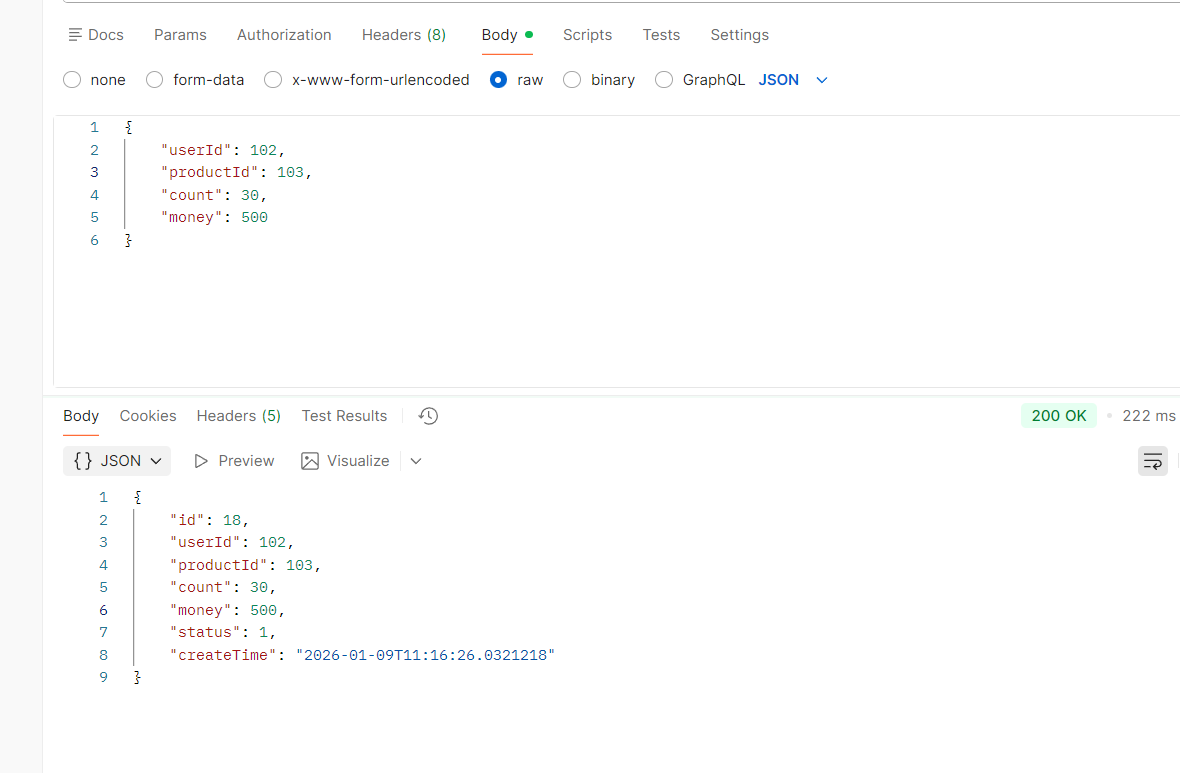1180x773 pixels.
Task: Click the response history clock icon
Action: [x=428, y=416]
